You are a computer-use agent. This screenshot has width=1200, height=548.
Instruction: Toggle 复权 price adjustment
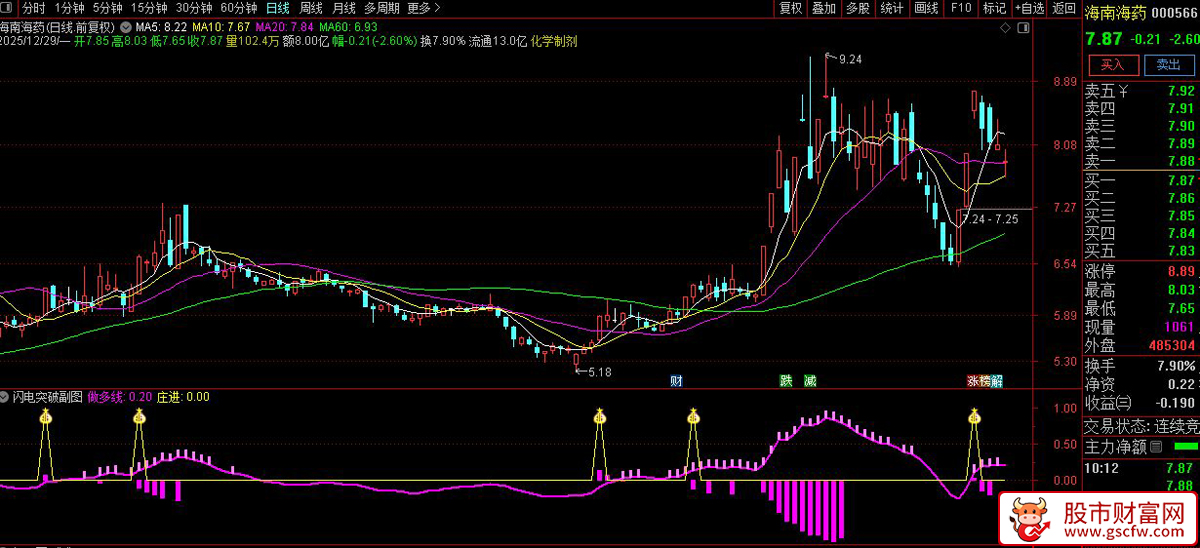[790, 8]
